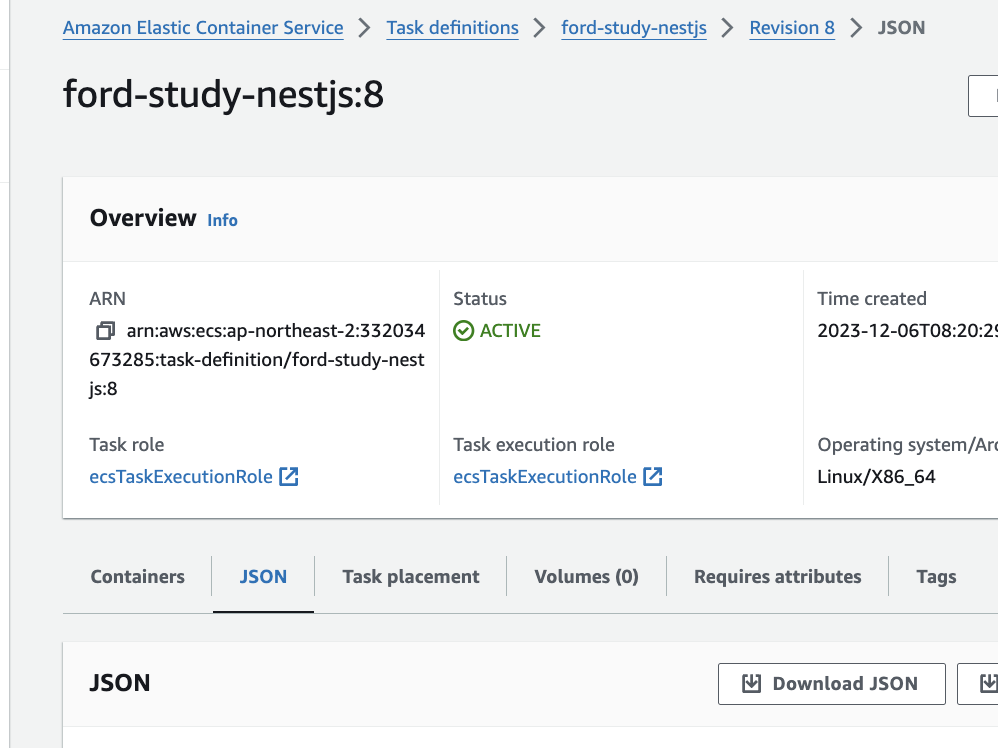
Task: Open ford-study-nestjs breadcrumb link
Action: [634, 28]
